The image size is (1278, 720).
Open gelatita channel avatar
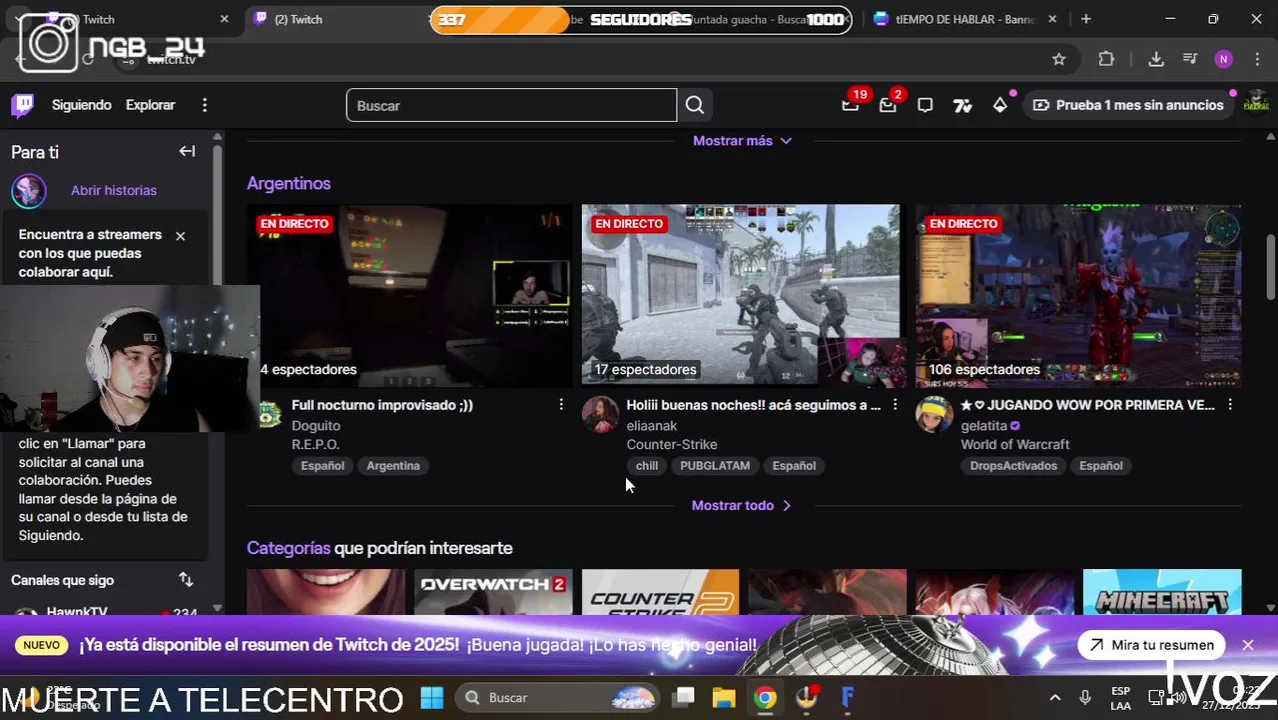click(x=934, y=414)
